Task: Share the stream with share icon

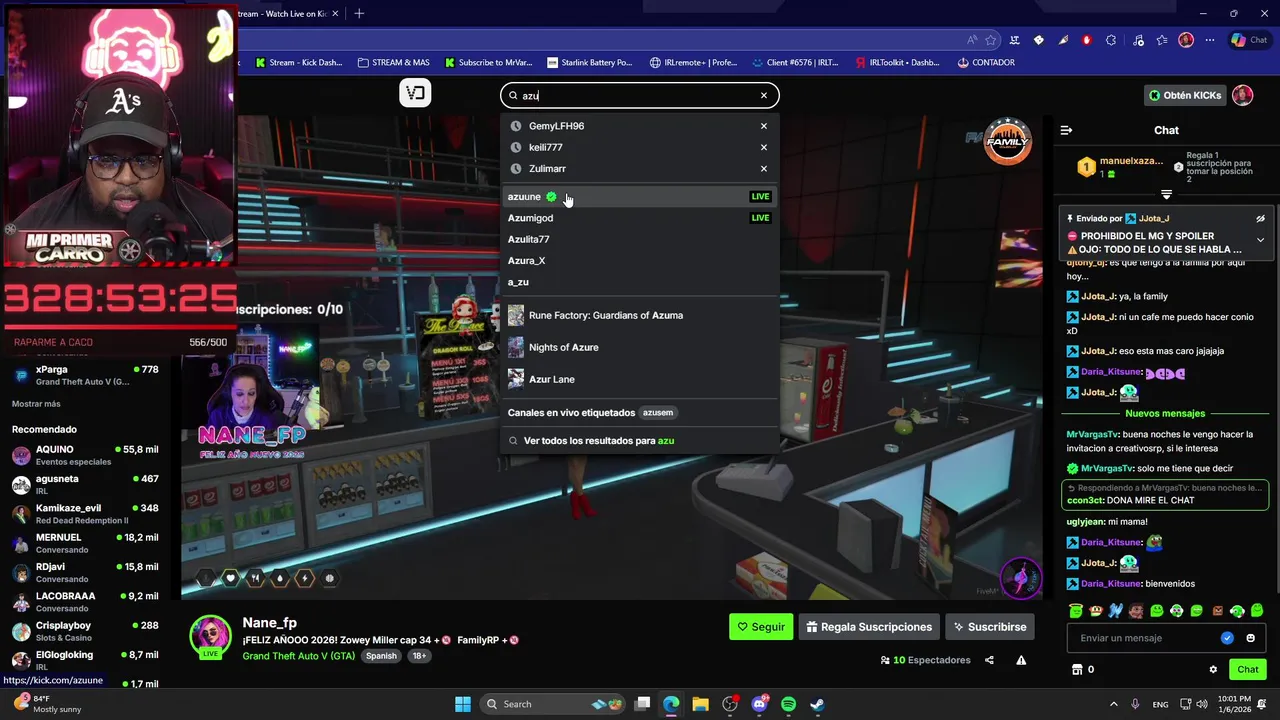Action: click(989, 660)
